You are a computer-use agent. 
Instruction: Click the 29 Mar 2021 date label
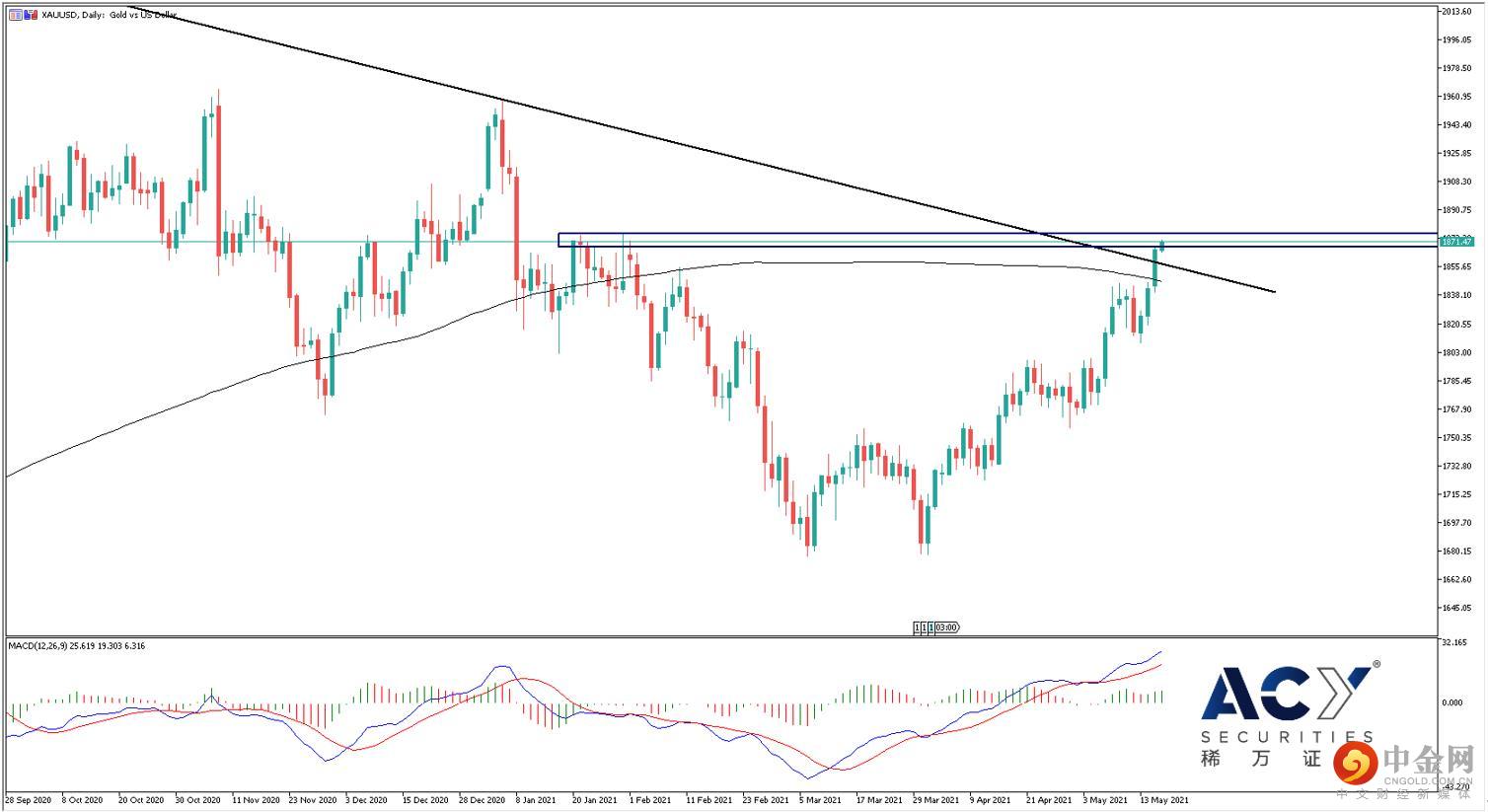pyautogui.click(x=936, y=800)
